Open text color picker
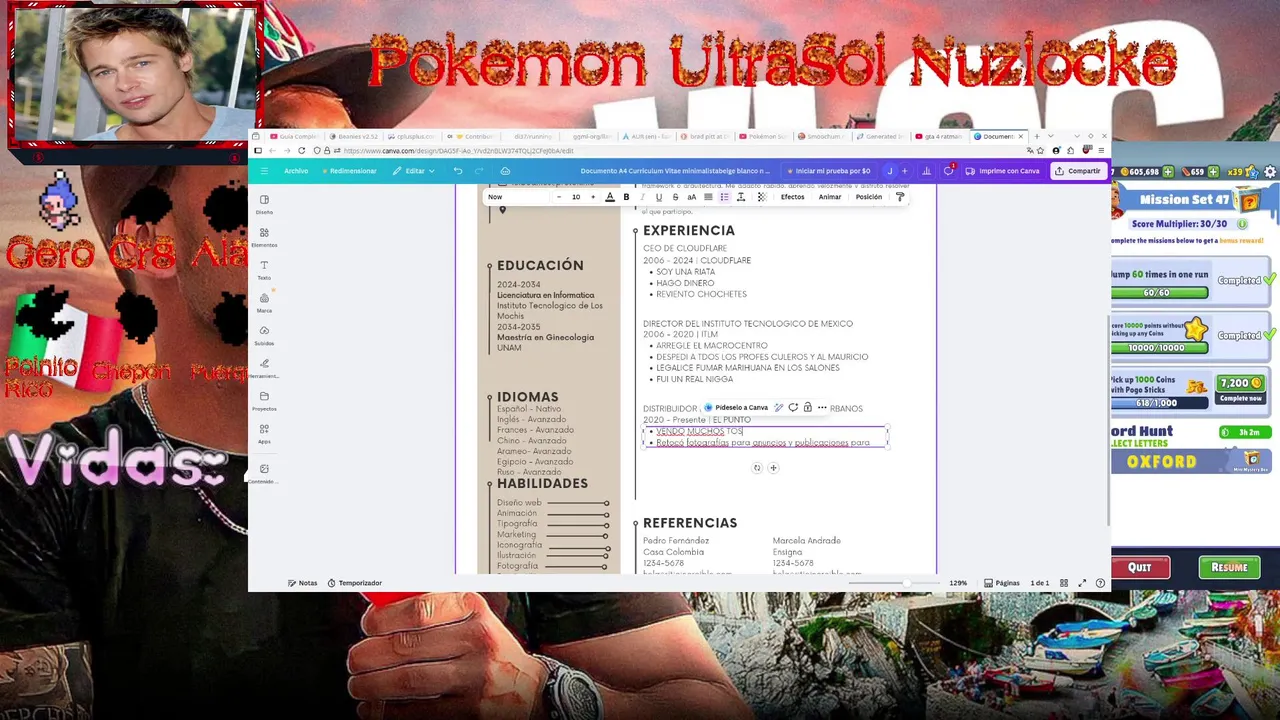1280x720 pixels. click(x=610, y=197)
